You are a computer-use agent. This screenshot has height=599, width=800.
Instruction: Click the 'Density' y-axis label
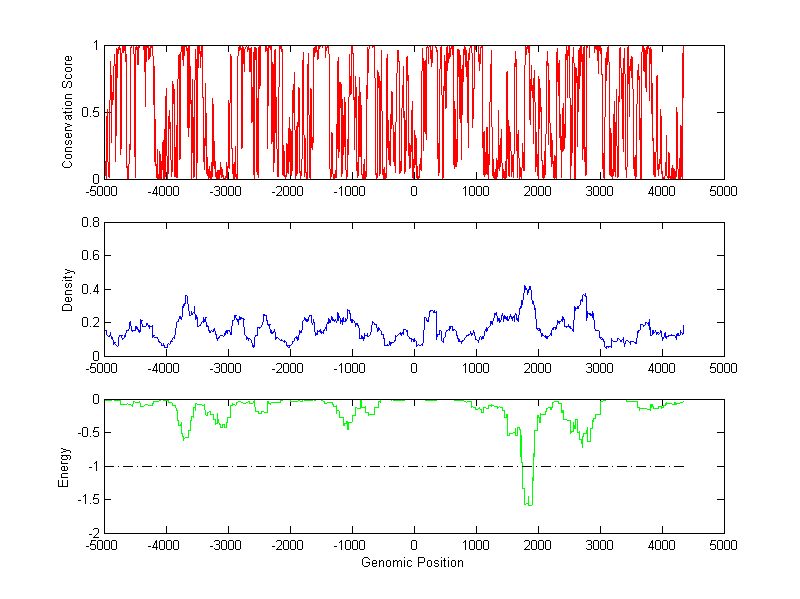[68, 289]
